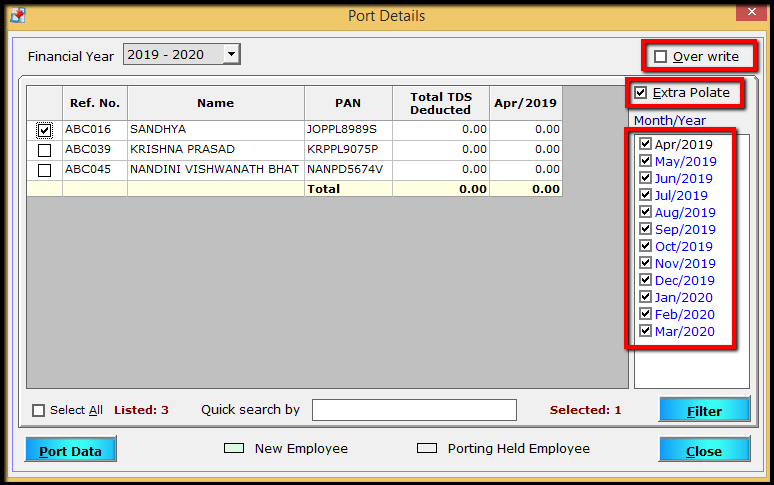Click the Port Data button
Viewport: 774px width, 485px height.
click(71, 449)
